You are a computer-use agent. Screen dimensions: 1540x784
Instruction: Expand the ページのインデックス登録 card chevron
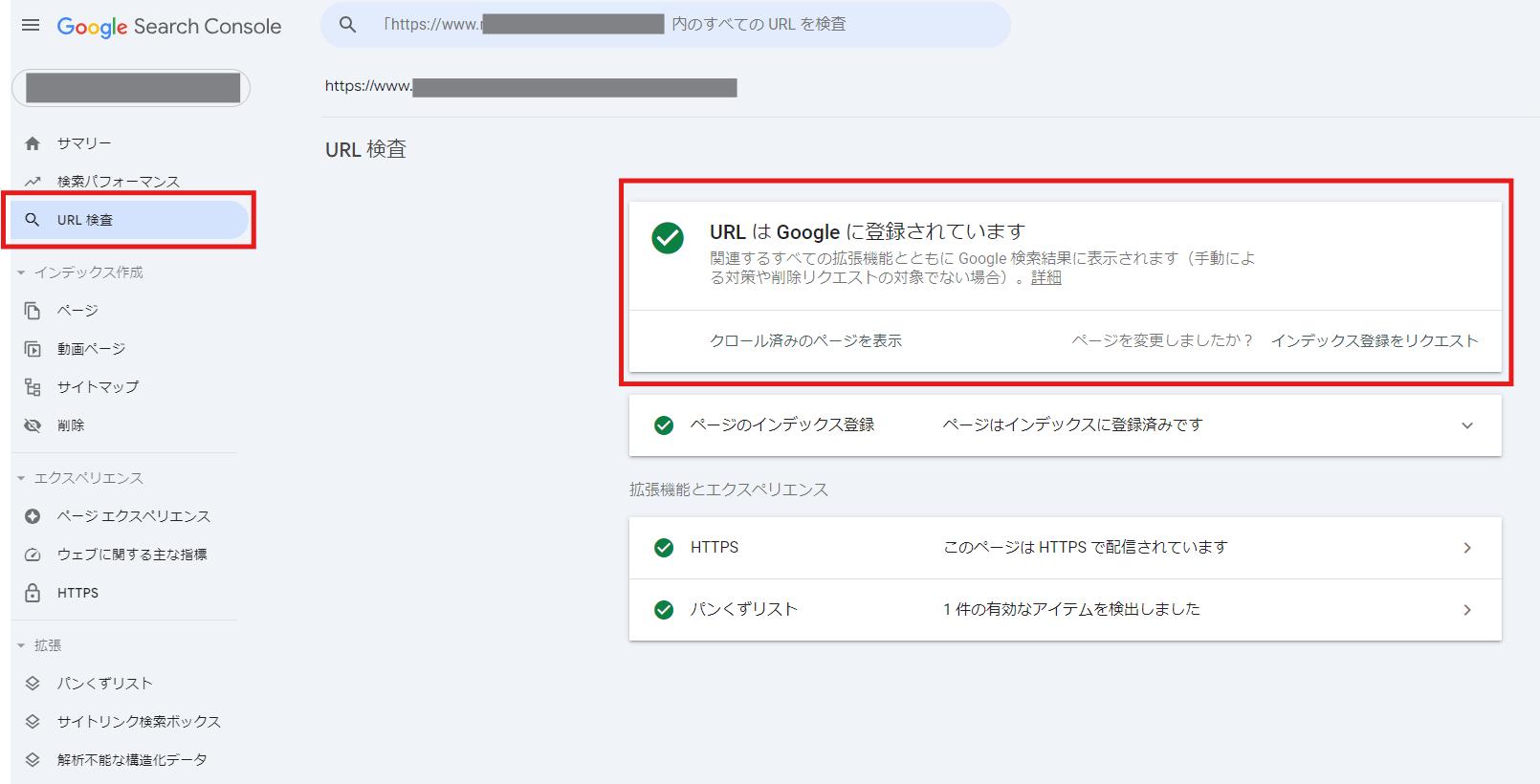click(1467, 425)
